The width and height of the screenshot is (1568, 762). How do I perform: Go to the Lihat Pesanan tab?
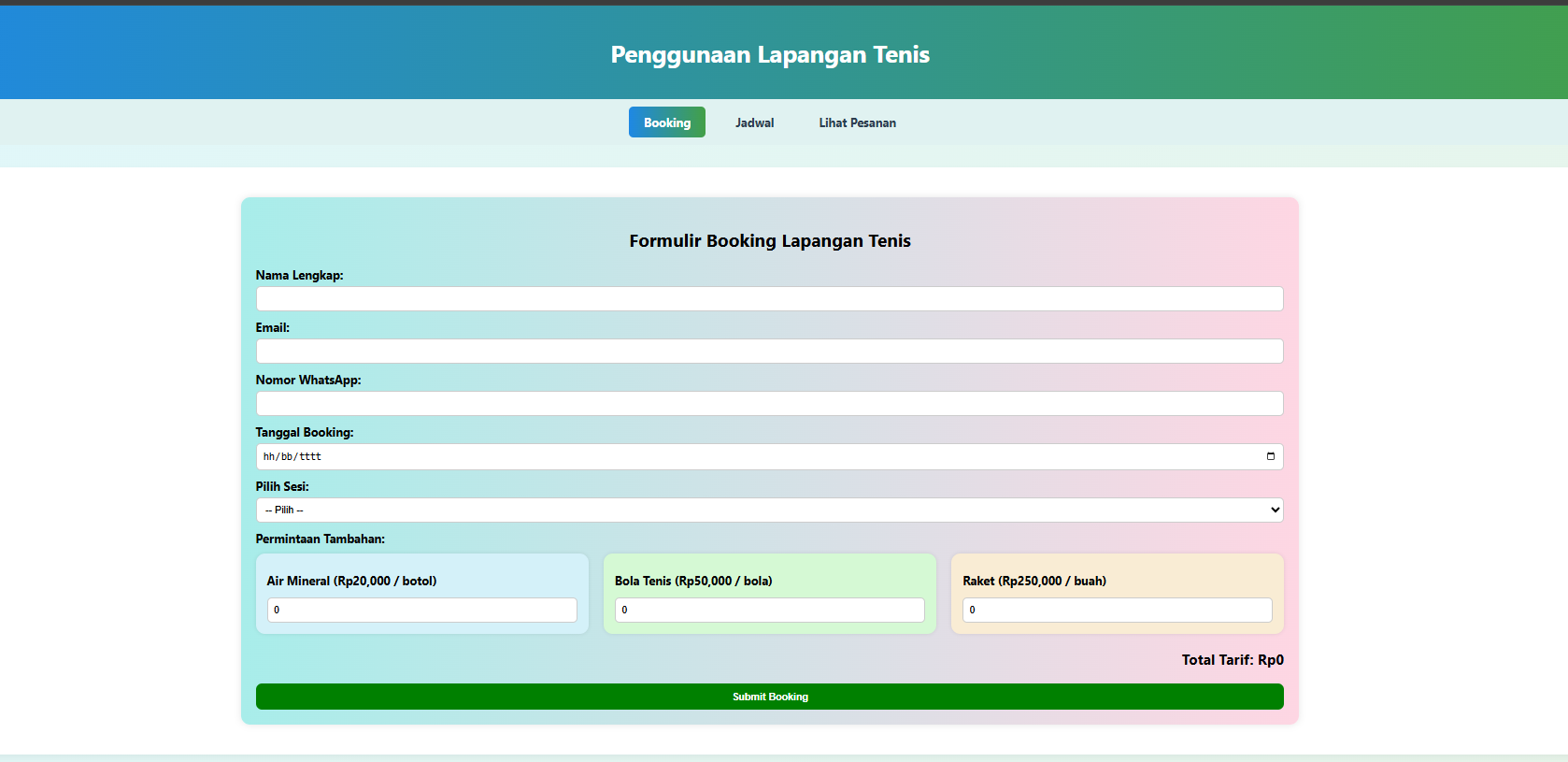tap(857, 122)
